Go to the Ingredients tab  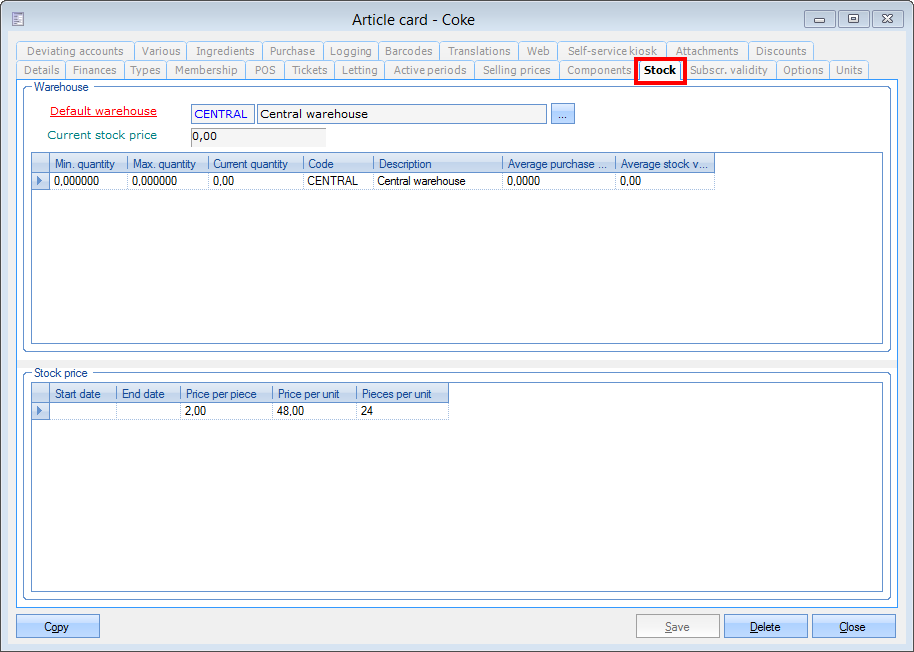pyautogui.click(x=225, y=51)
